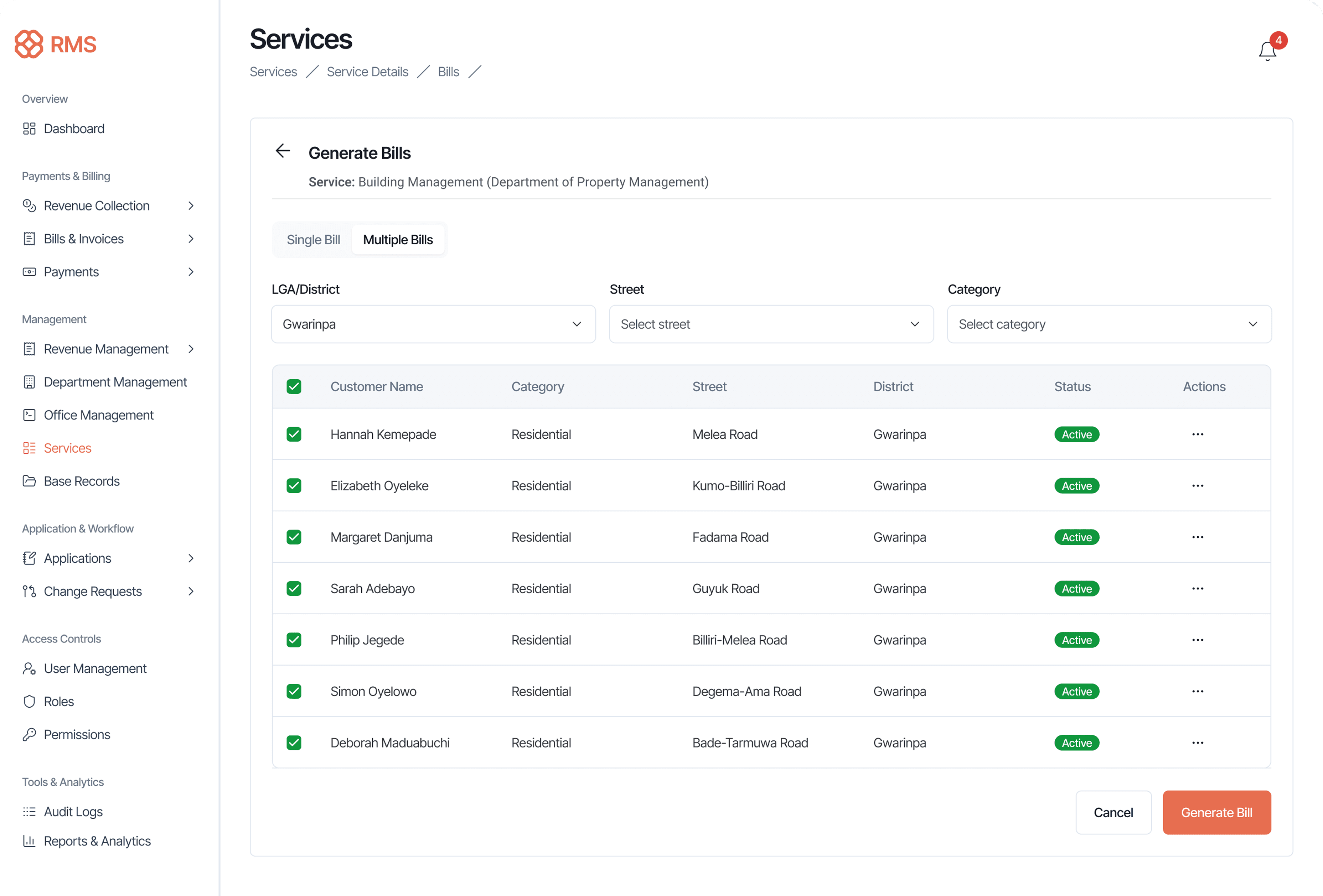
Task: Expand the Payments chevron
Action: pos(191,272)
